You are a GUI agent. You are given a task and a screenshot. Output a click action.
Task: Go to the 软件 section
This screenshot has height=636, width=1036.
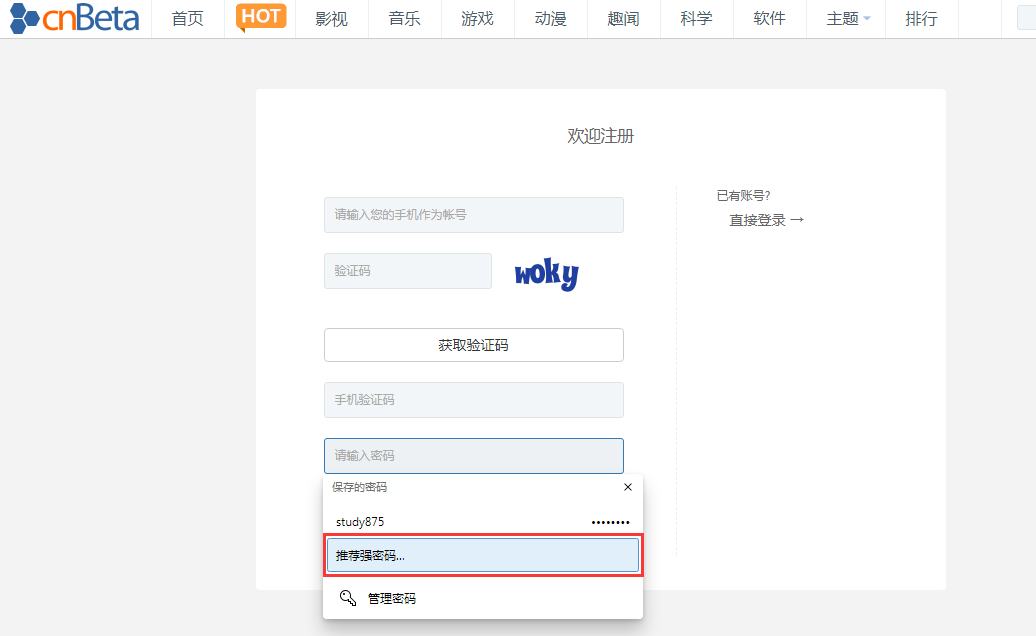point(769,19)
